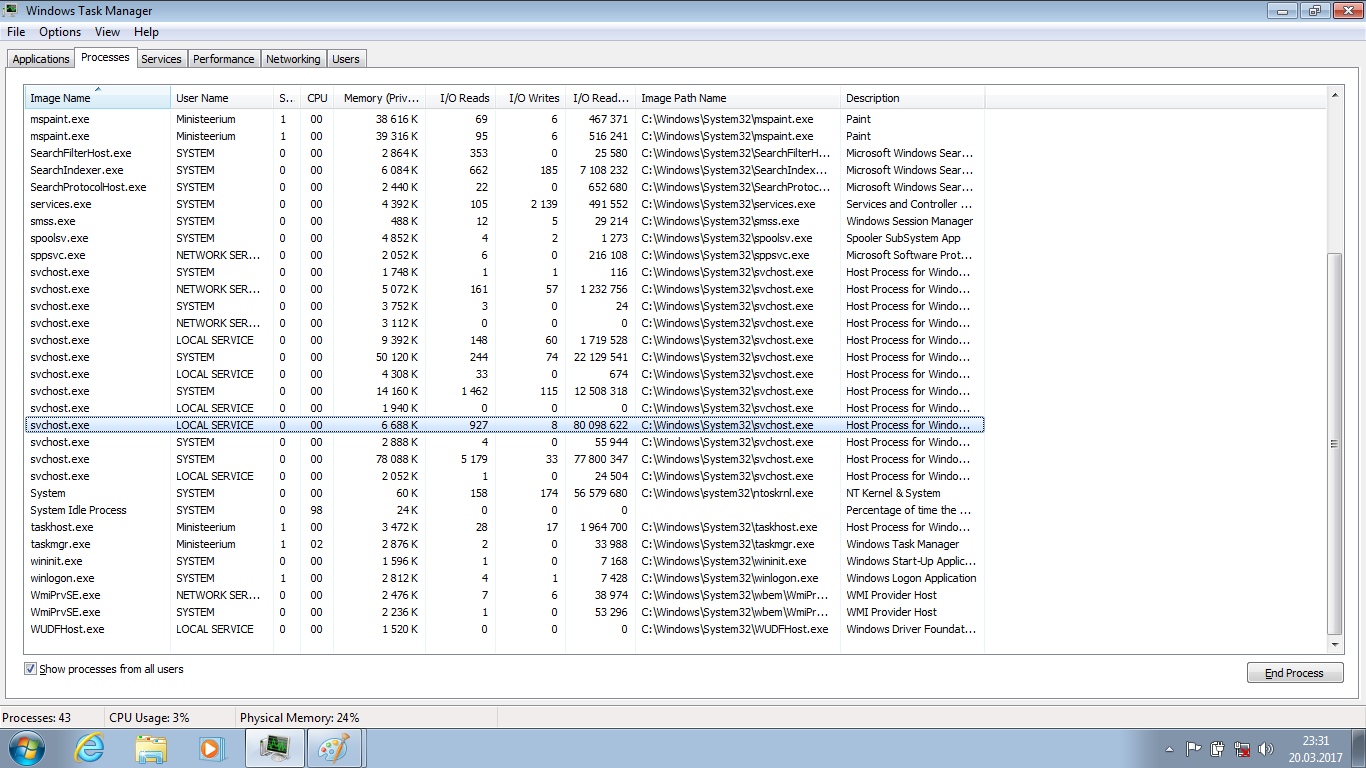Screen dimensions: 1366x768
Task: Select Task Manager taskbar button
Action: pos(273,748)
